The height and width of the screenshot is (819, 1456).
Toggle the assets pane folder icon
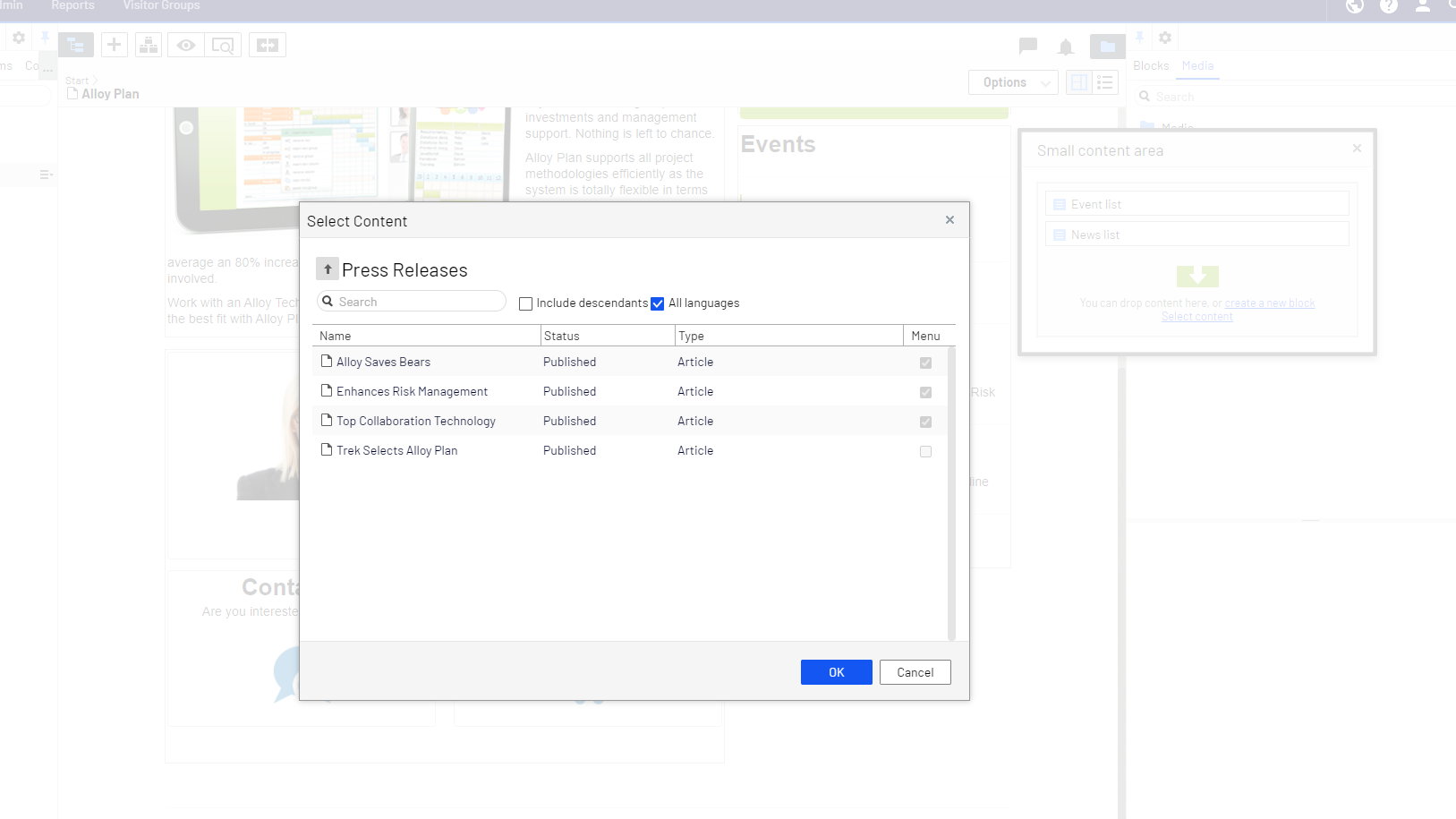1108,47
